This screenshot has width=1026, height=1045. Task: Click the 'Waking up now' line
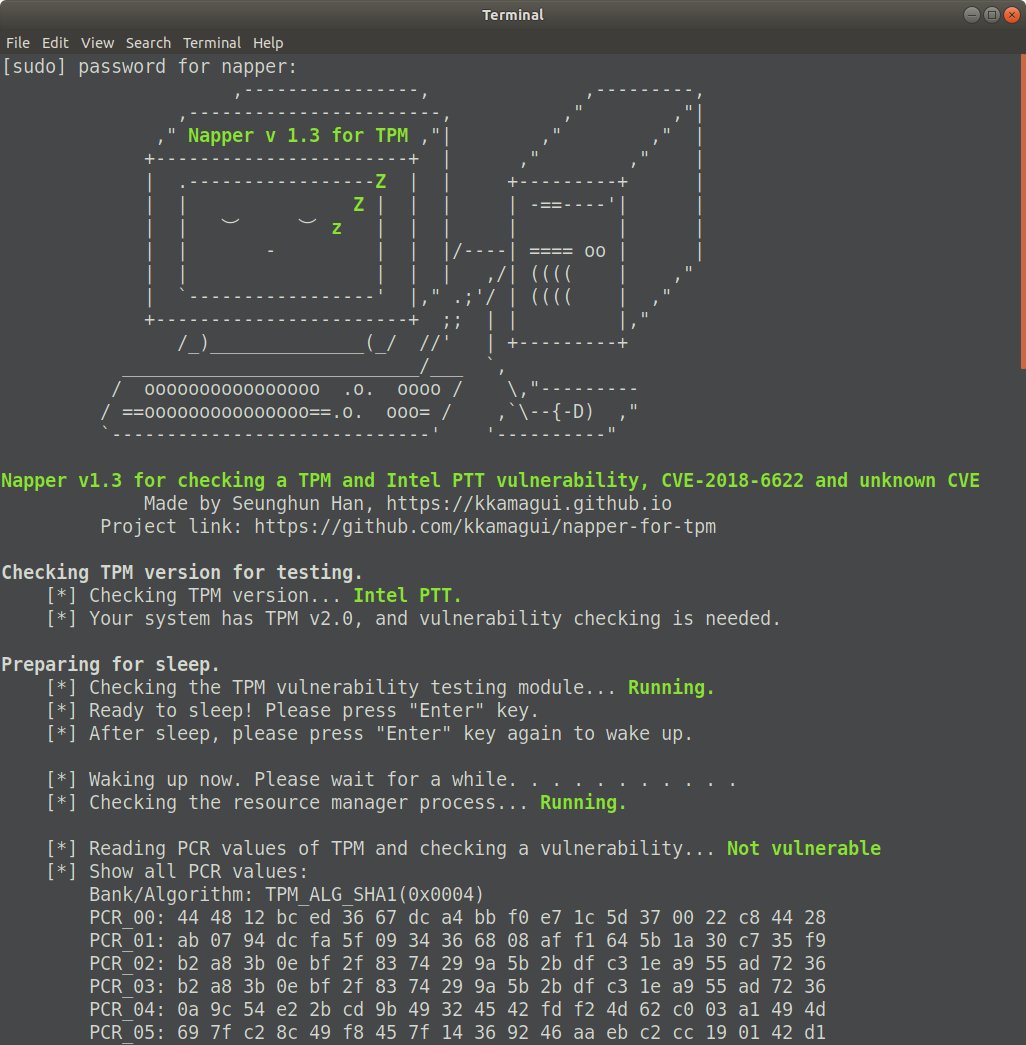point(391,780)
